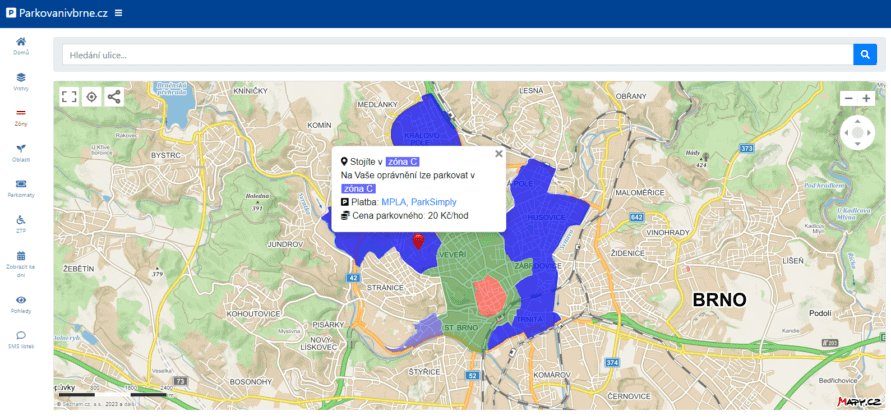
Task: Select Zóny in the sidebar
Action: 21,117
